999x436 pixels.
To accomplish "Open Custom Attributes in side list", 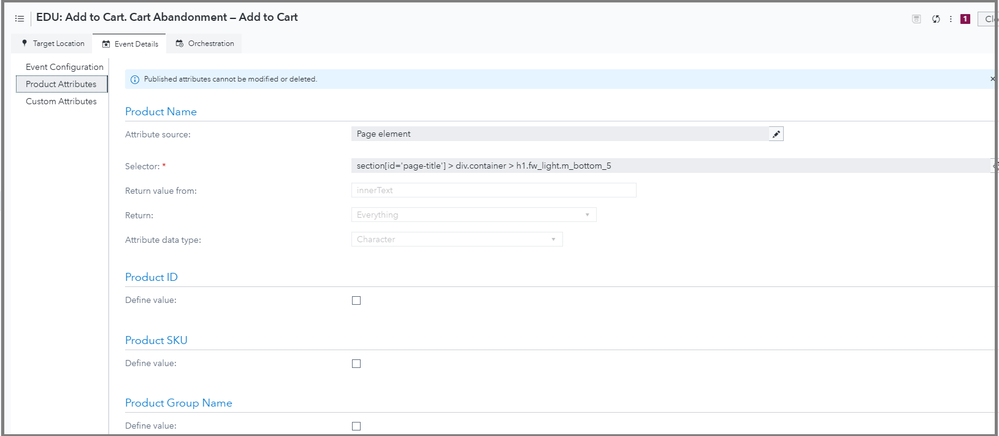I will [x=61, y=101].
